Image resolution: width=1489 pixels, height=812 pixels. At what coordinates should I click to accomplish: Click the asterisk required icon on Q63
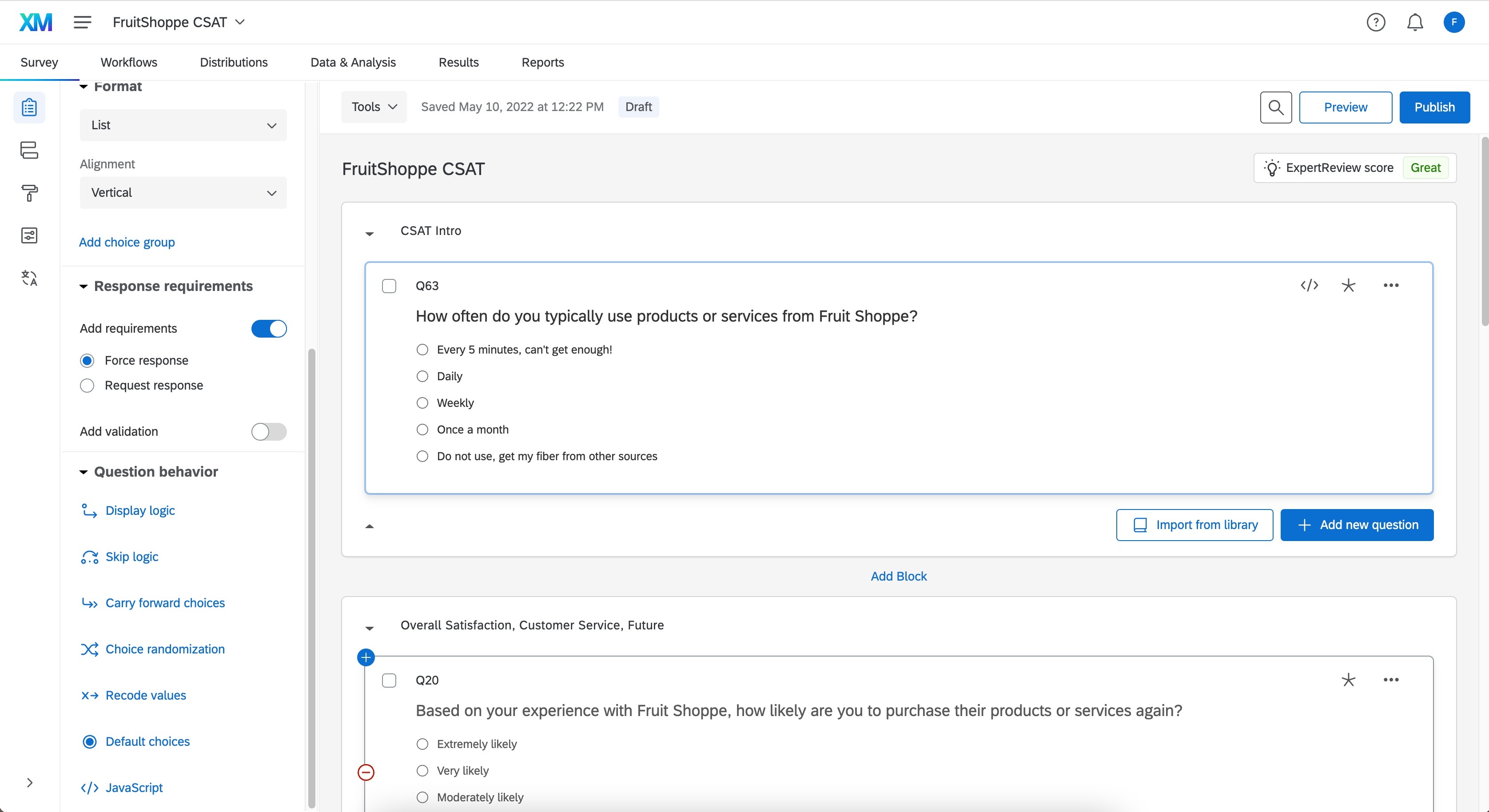click(1348, 285)
